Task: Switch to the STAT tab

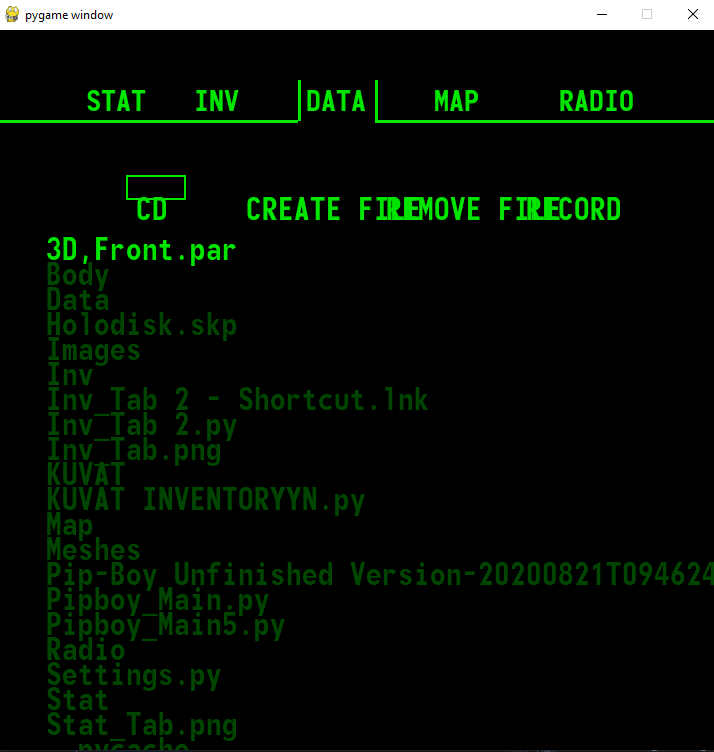Action: click(x=116, y=101)
